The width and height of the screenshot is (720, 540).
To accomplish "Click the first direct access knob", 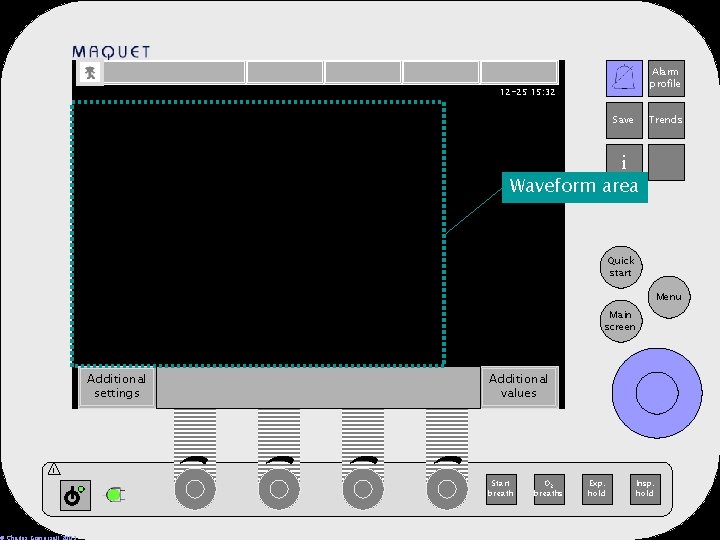I will (x=195, y=489).
